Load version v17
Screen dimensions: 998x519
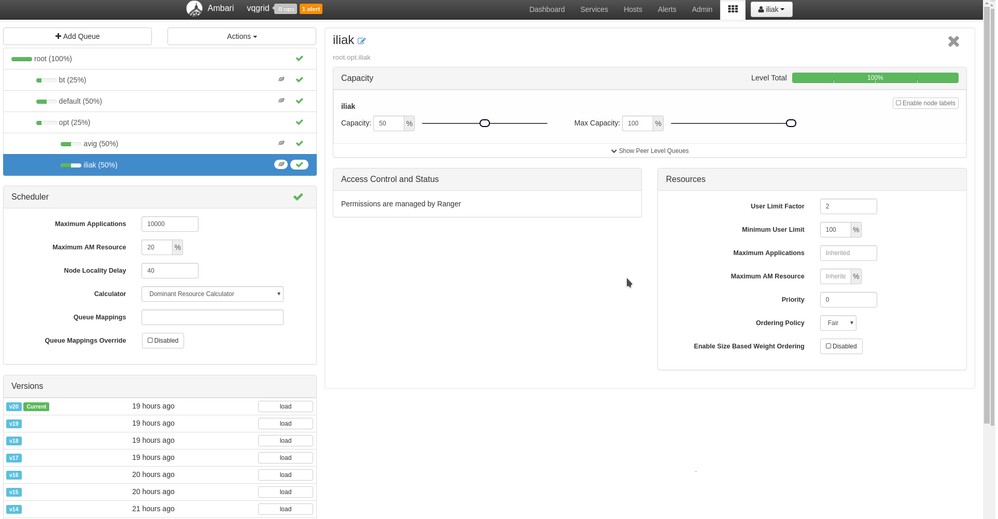coord(285,458)
